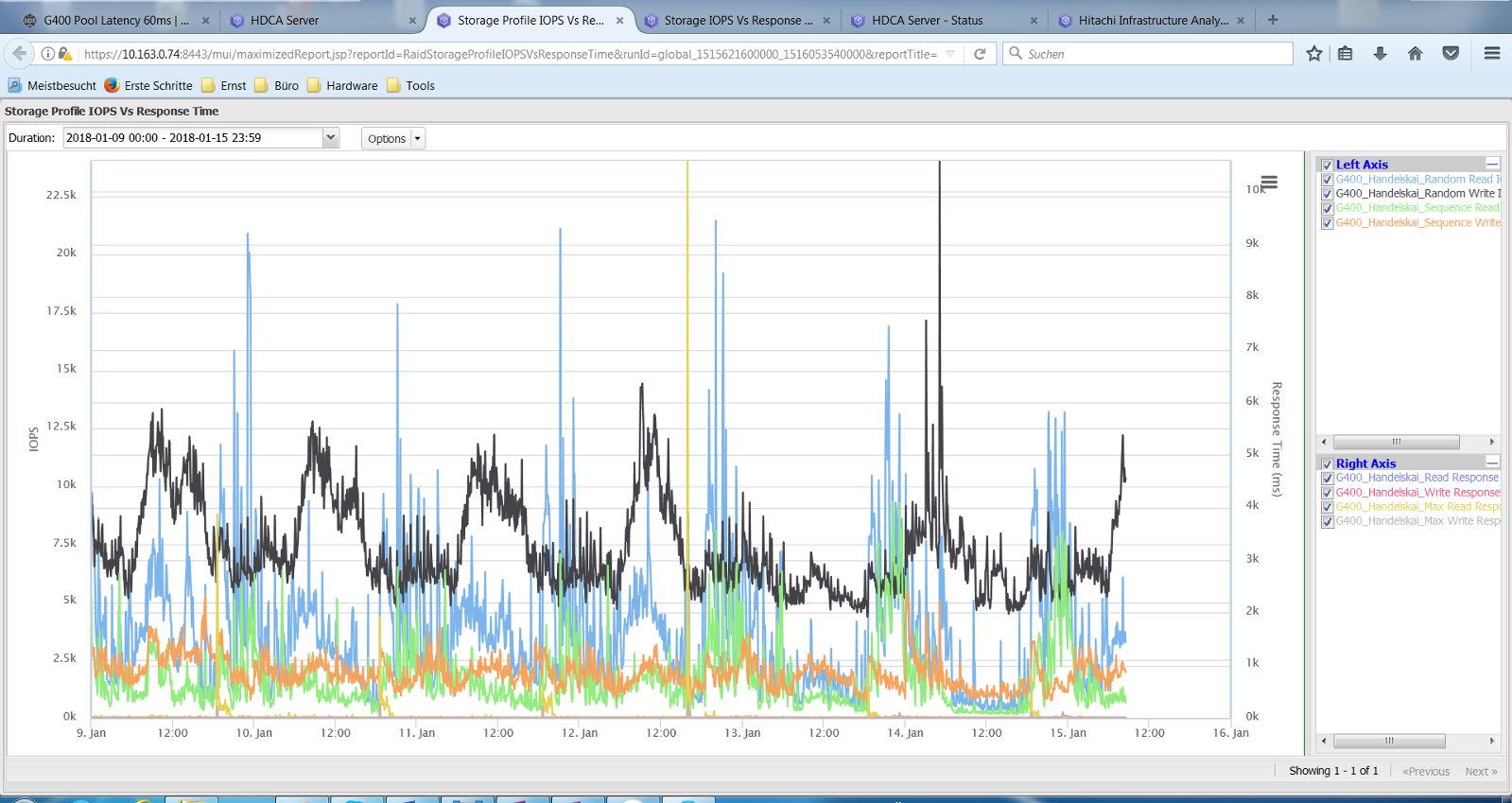Open a new browser tab

click(x=1273, y=20)
